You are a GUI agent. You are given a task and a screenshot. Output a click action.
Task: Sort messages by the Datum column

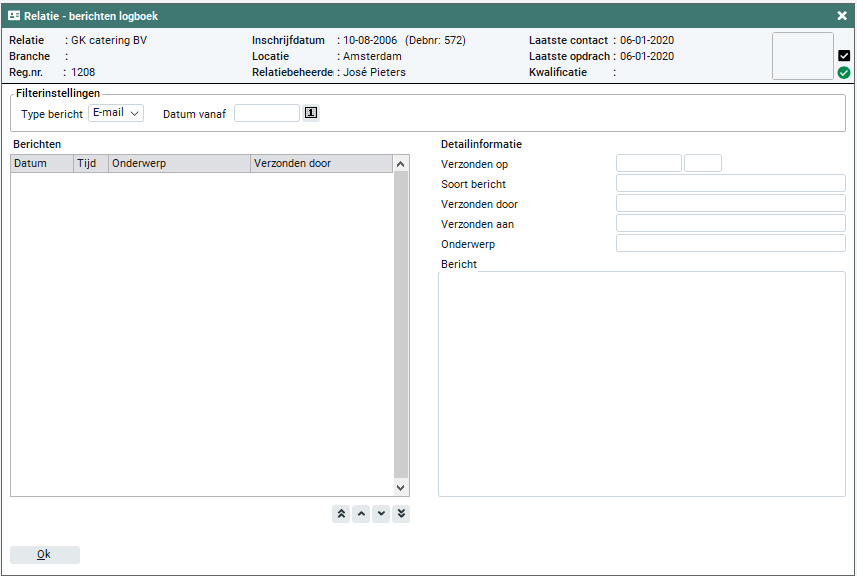(42, 163)
